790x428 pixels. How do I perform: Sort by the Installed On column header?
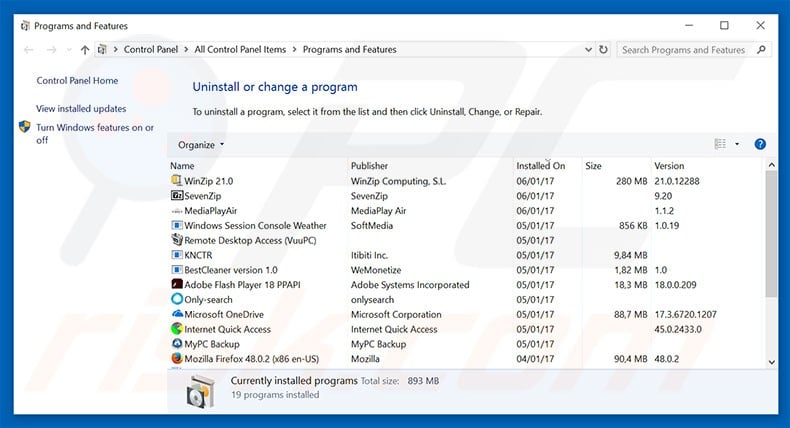click(x=541, y=166)
